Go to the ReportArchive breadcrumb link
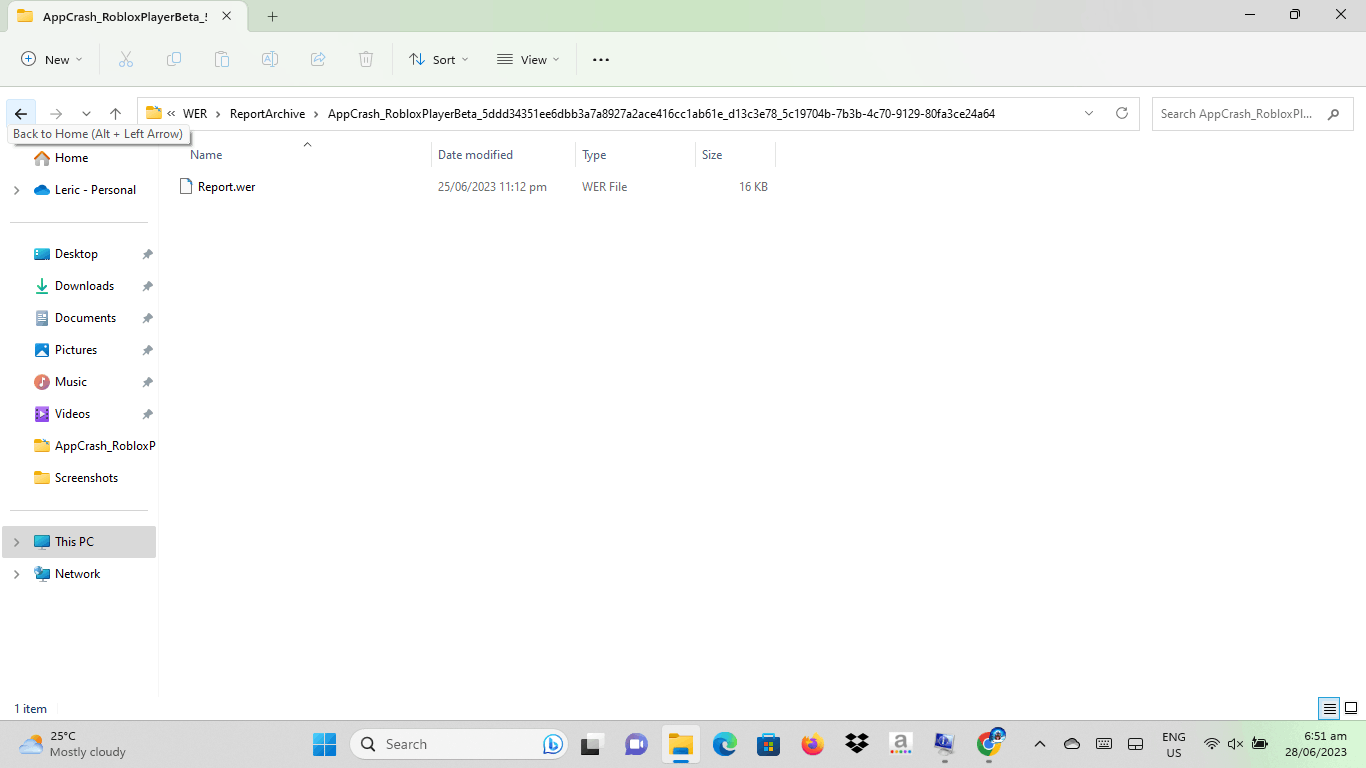 click(266, 113)
